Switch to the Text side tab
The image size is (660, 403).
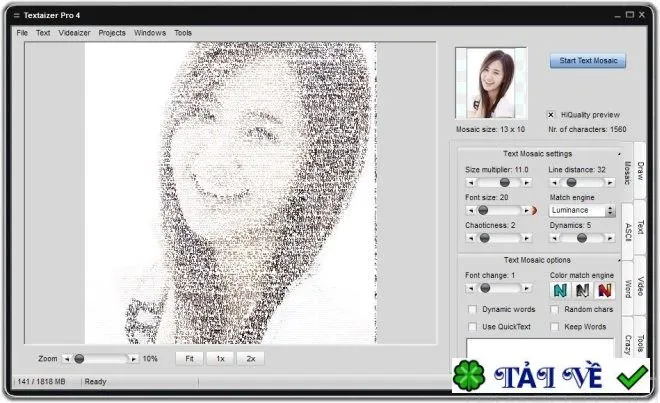pos(640,227)
